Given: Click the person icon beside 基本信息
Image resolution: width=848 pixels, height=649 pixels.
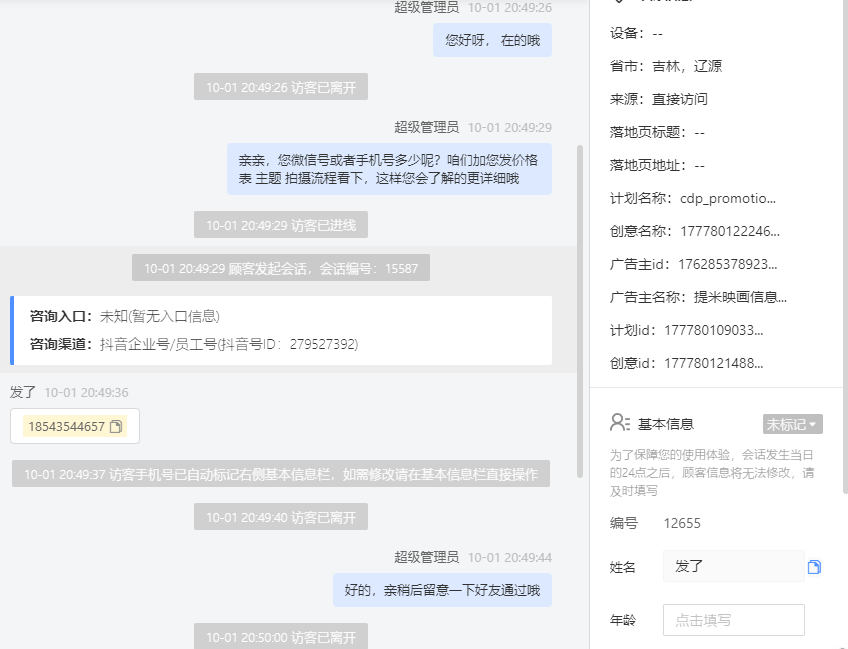Looking at the screenshot, I should click(x=620, y=423).
